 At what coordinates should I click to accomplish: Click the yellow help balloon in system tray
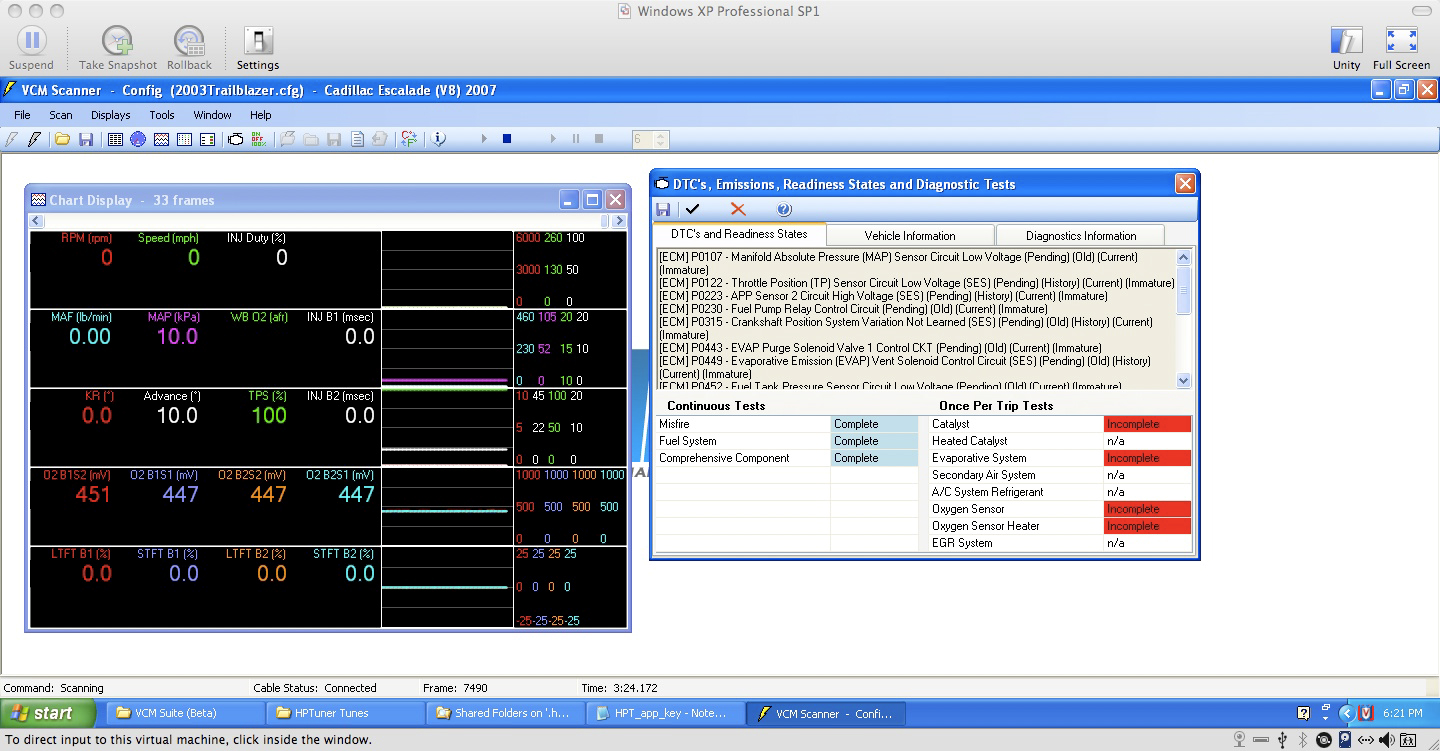tap(1303, 713)
